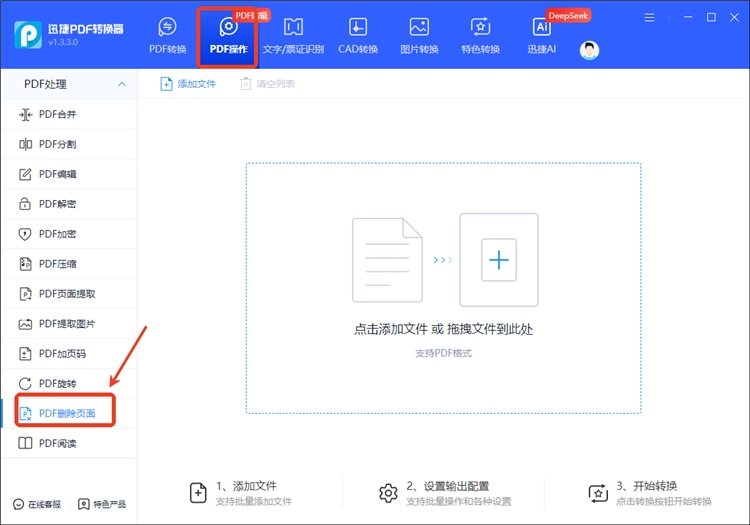Open PDF加密 tool
This screenshot has width=750, height=525.
(x=69, y=234)
